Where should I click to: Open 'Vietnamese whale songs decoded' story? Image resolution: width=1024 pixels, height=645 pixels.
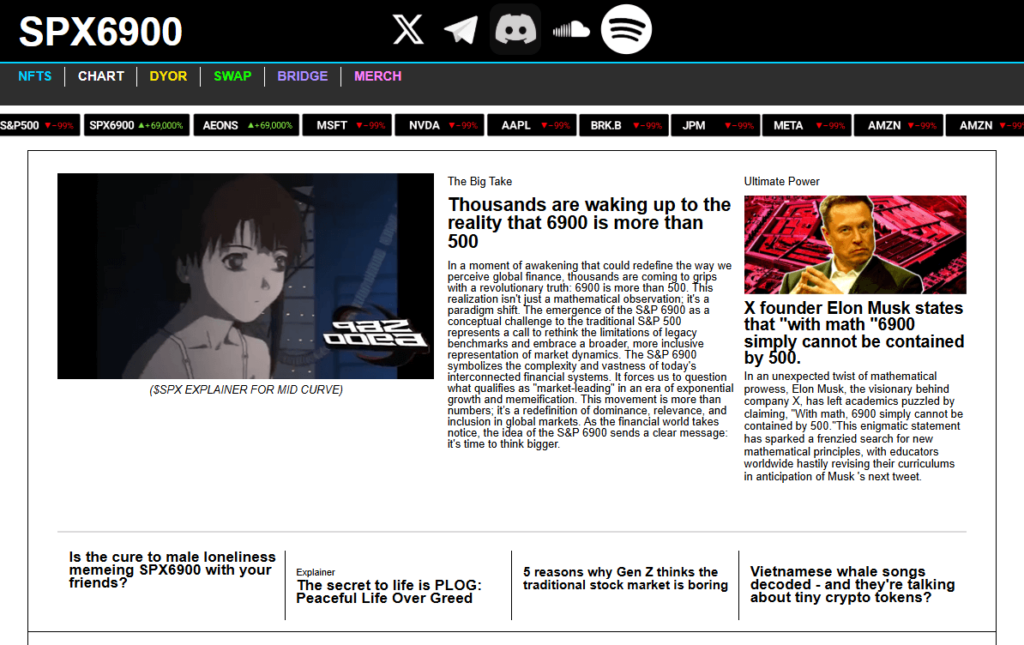(x=852, y=584)
